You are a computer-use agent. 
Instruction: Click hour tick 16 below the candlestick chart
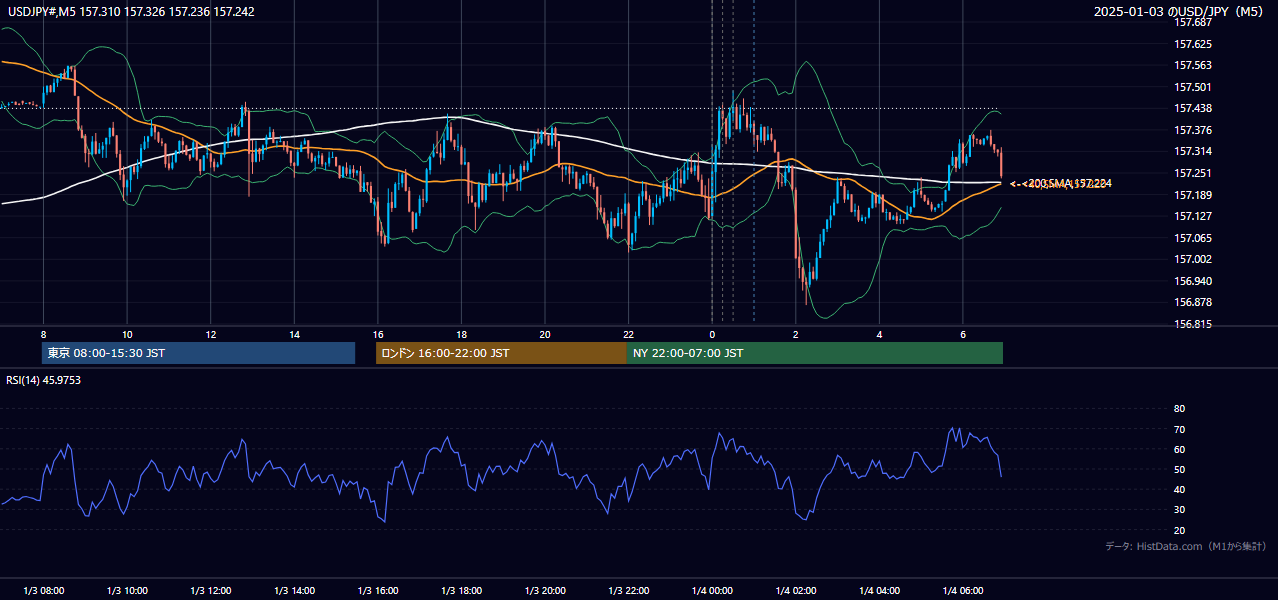pos(378,334)
